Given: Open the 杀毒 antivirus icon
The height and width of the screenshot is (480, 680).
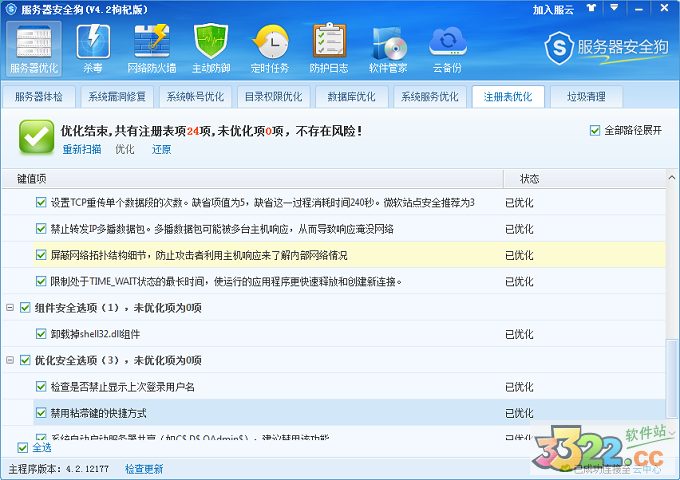Looking at the screenshot, I should point(93,49).
